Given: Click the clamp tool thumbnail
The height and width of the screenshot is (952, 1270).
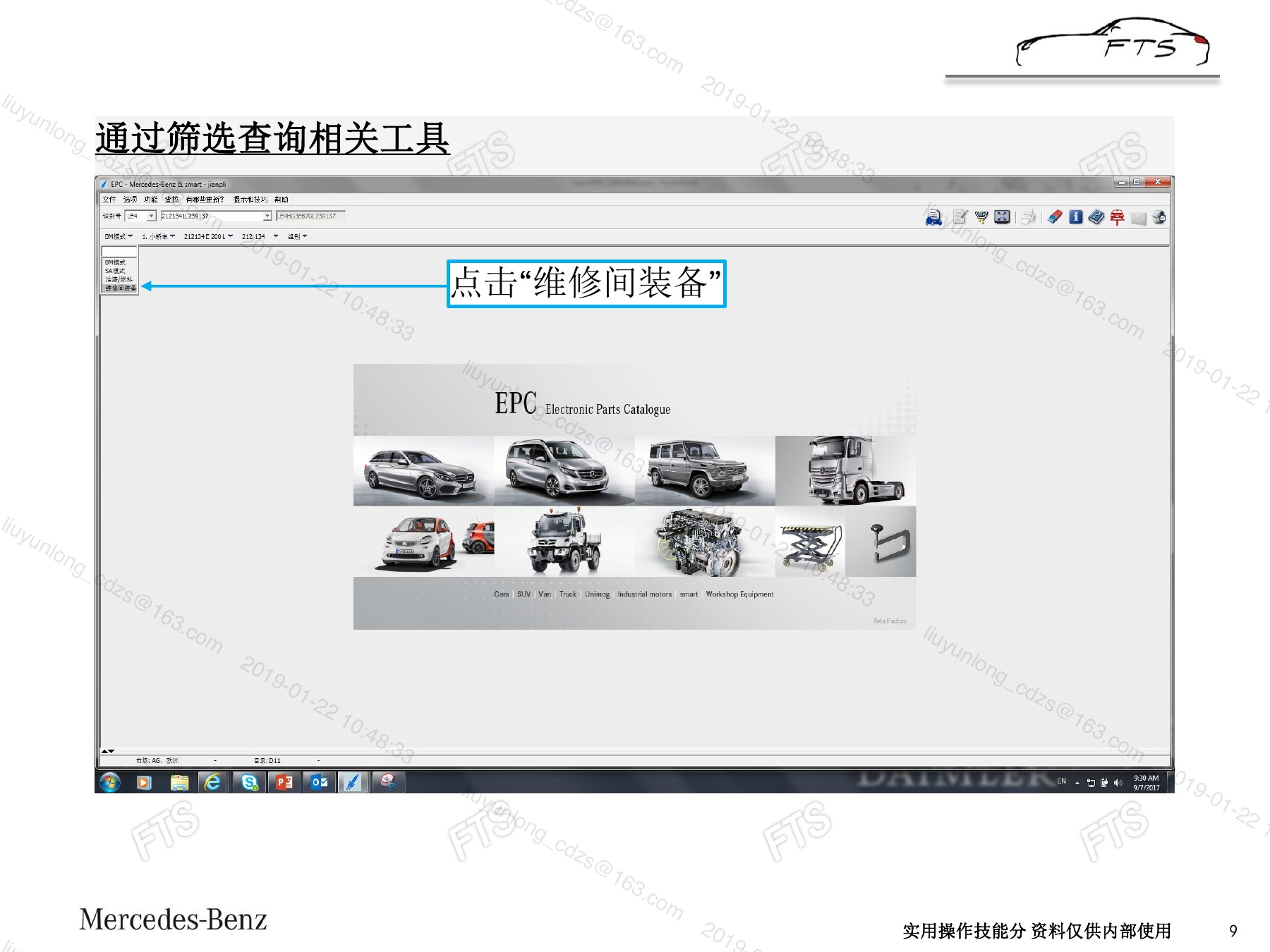Looking at the screenshot, I should pyautogui.click(x=881, y=542).
